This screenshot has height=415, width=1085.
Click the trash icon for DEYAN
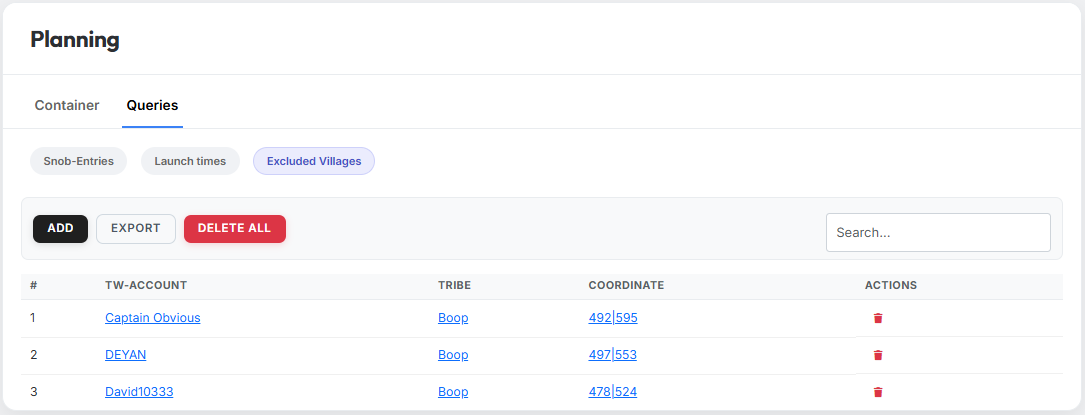[878, 355]
